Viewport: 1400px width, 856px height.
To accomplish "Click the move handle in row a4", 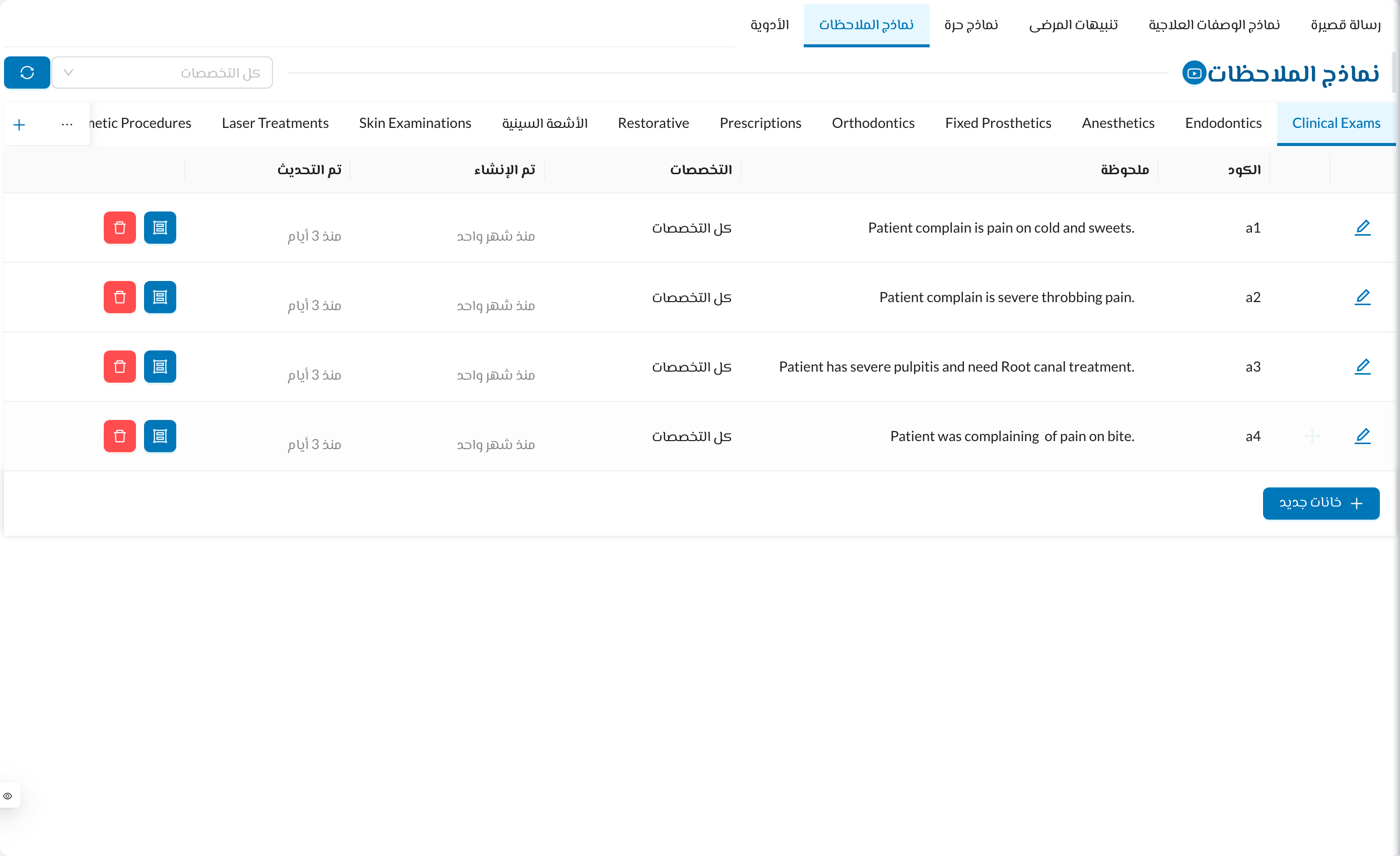I will (1312, 436).
